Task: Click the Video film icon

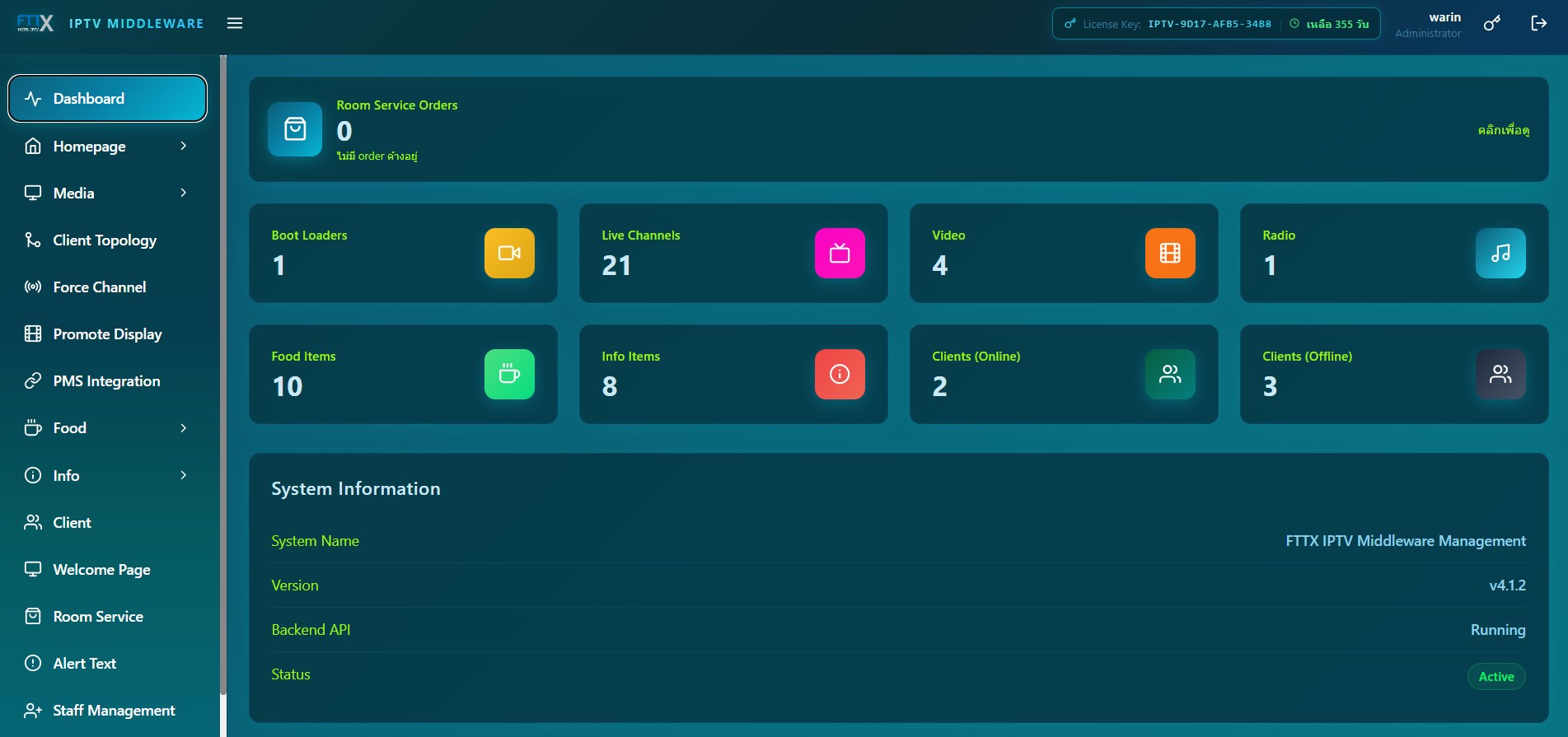Action: click(1170, 253)
